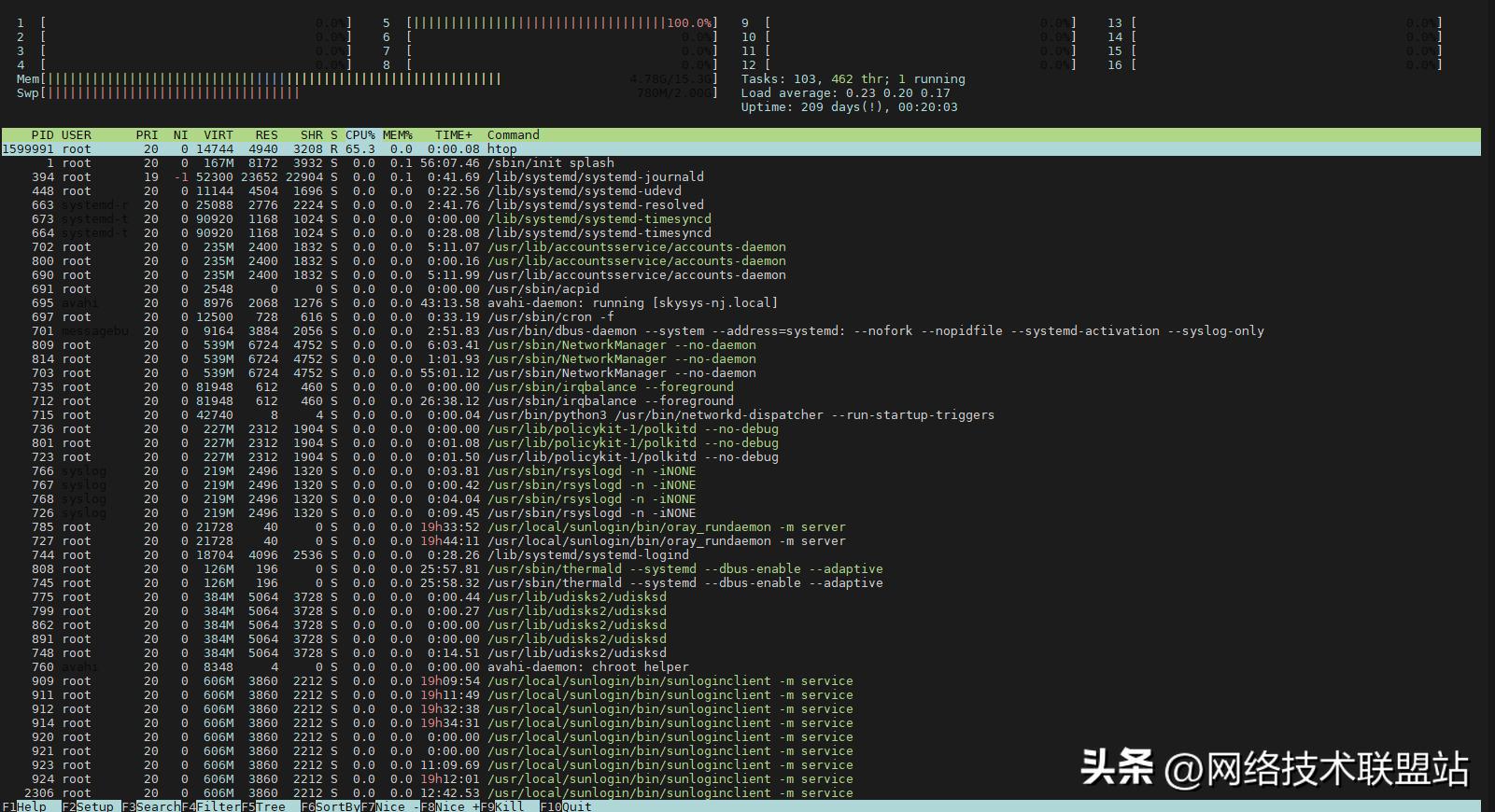Click CPU core 16 meter
This screenshot has height=812, width=1495.
[x=1276, y=65]
